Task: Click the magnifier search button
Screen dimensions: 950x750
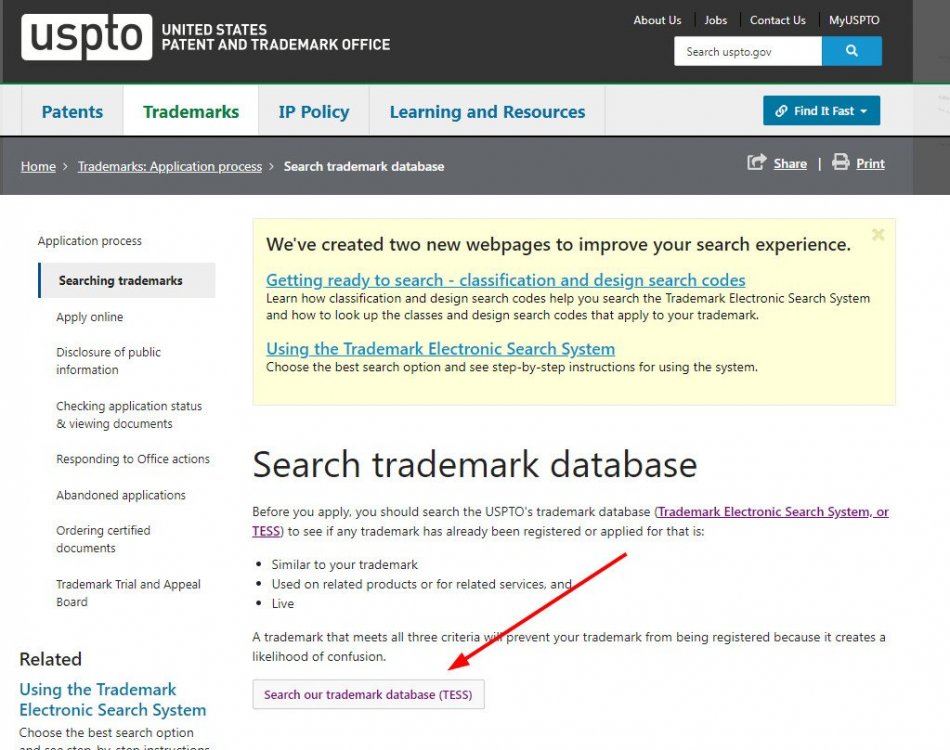Action: [851, 51]
